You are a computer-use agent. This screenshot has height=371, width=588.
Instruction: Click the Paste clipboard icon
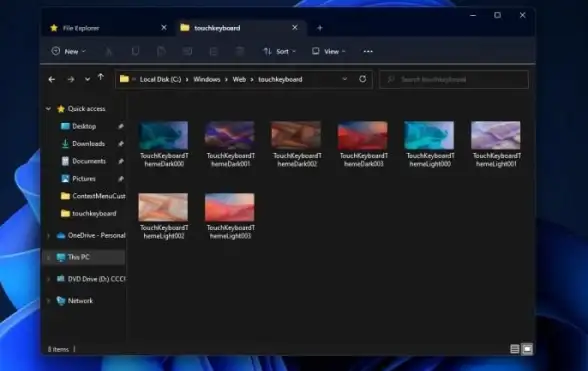tap(161, 51)
